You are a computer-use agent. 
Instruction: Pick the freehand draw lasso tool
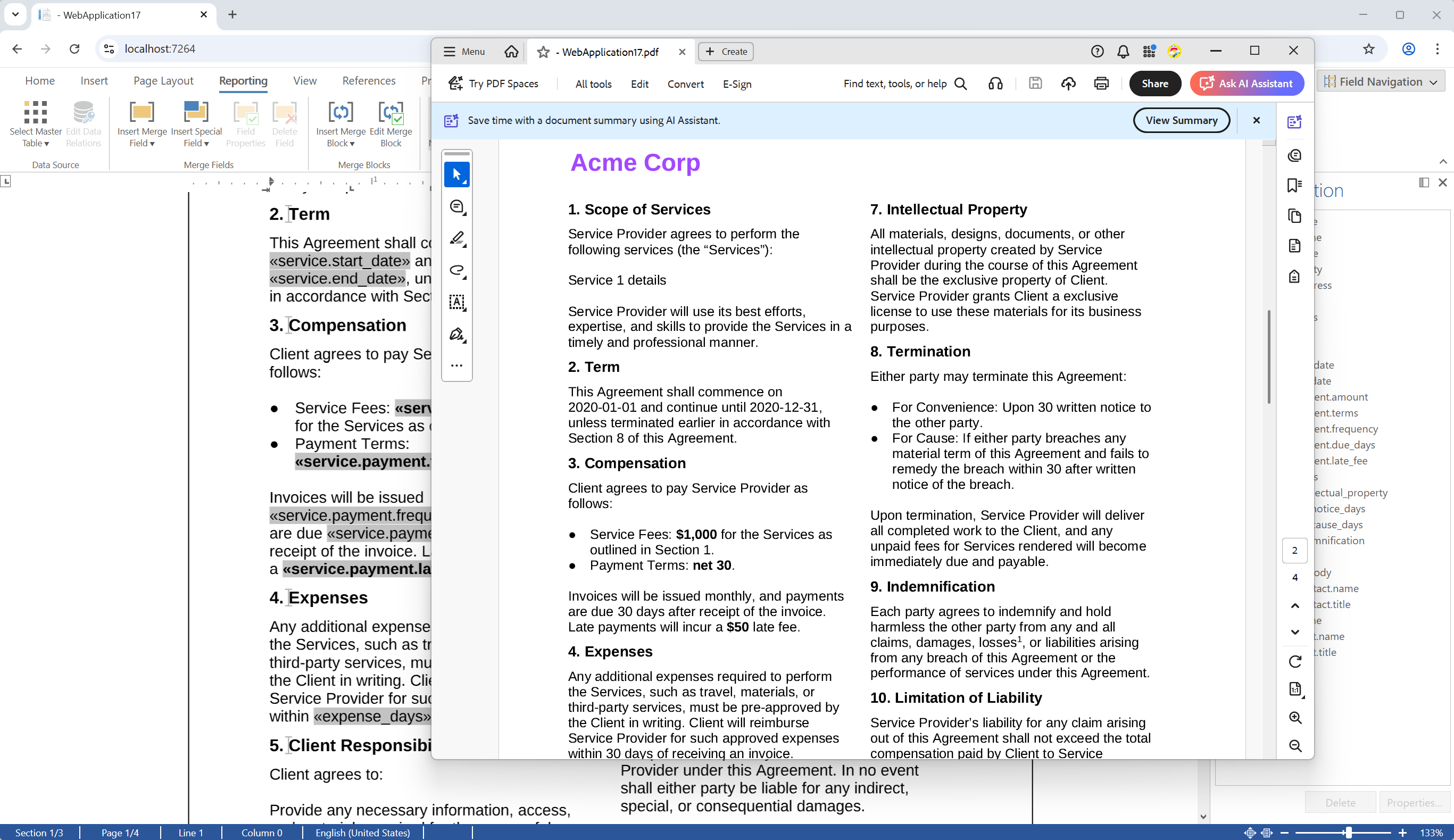pos(456,270)
